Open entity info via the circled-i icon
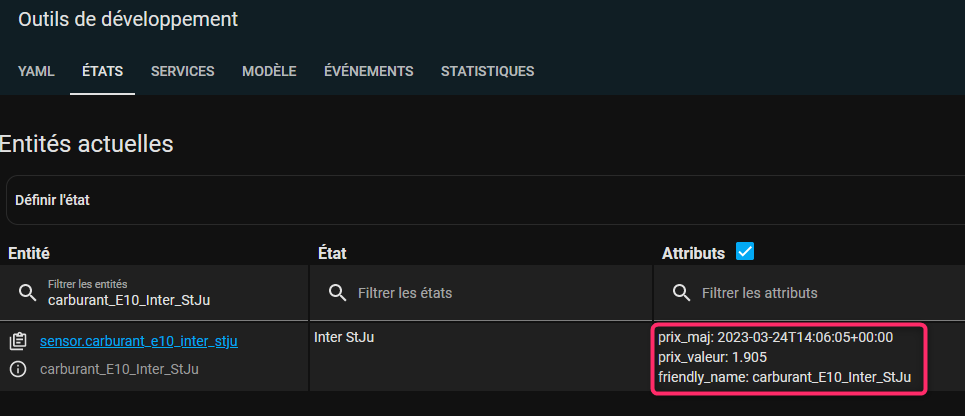965x416 pixels. click(x=18, y=369)
